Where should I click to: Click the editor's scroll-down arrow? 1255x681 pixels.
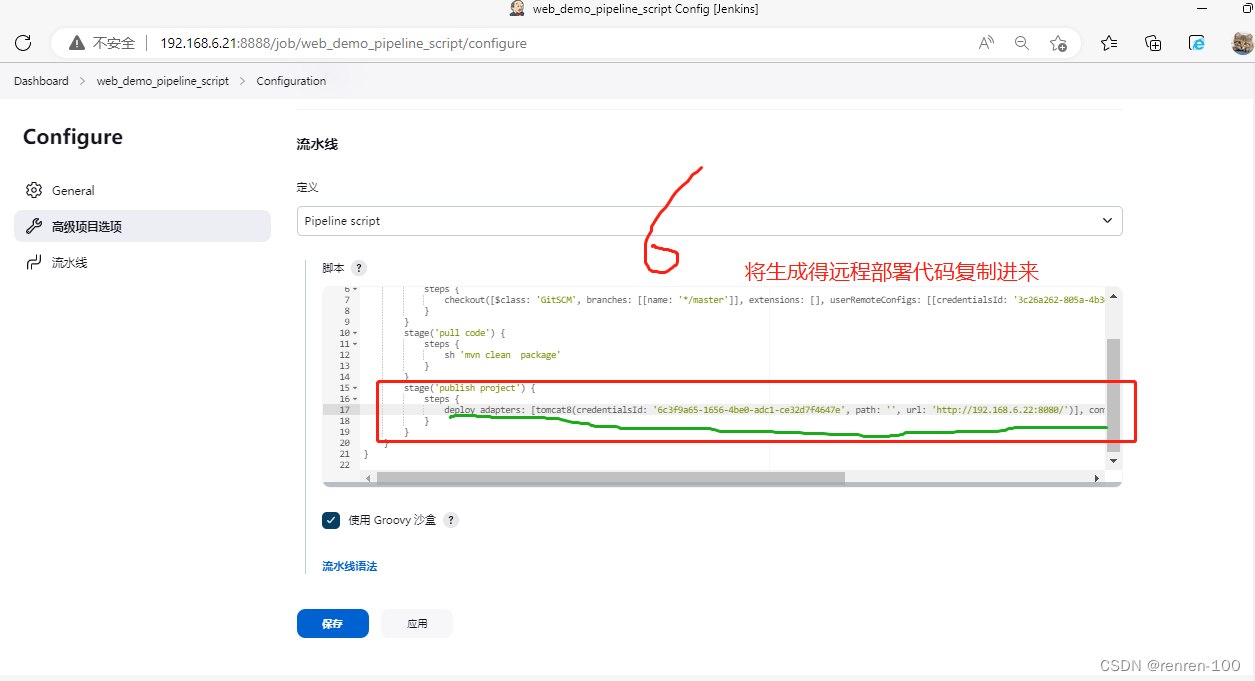coord(1113,461)
